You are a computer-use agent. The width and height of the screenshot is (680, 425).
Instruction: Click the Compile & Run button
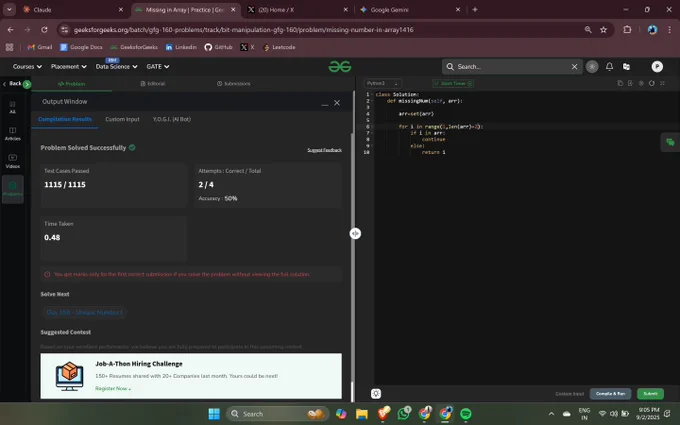pos(610,394)
